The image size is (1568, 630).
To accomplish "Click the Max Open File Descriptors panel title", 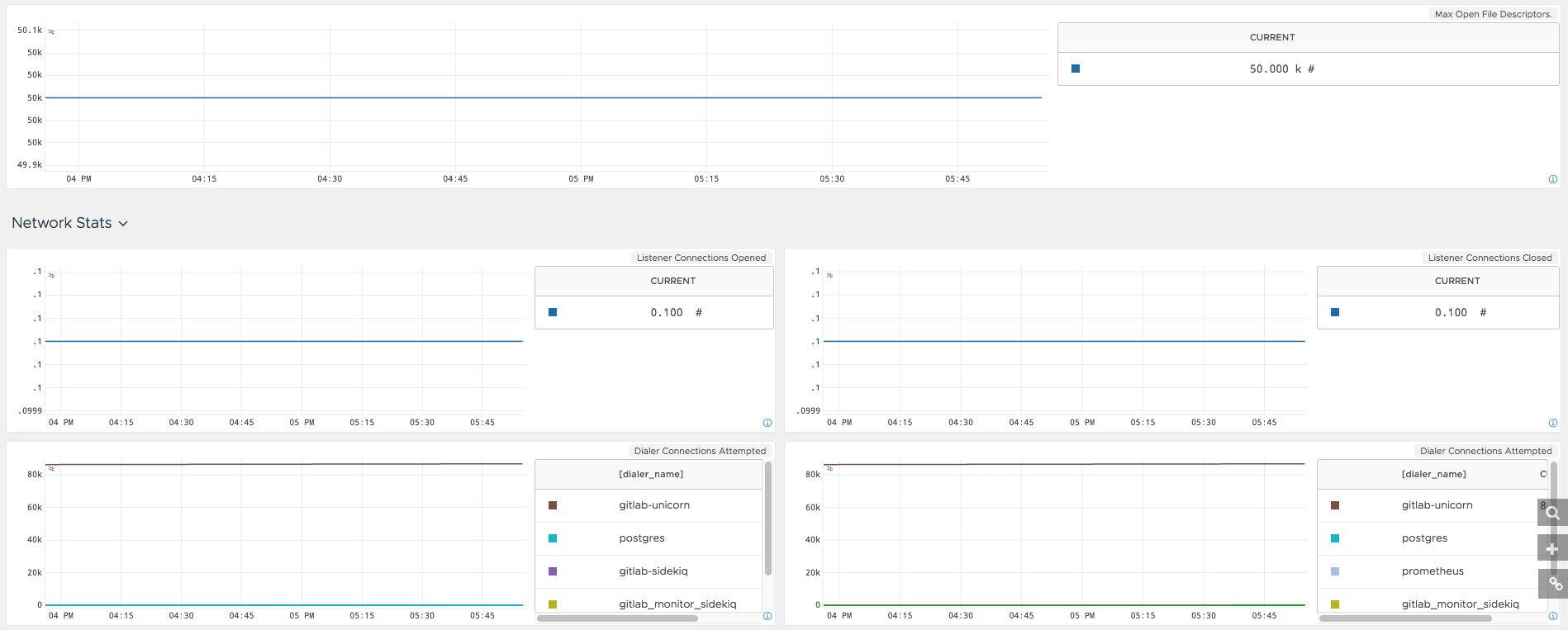I will point(1493,14).
